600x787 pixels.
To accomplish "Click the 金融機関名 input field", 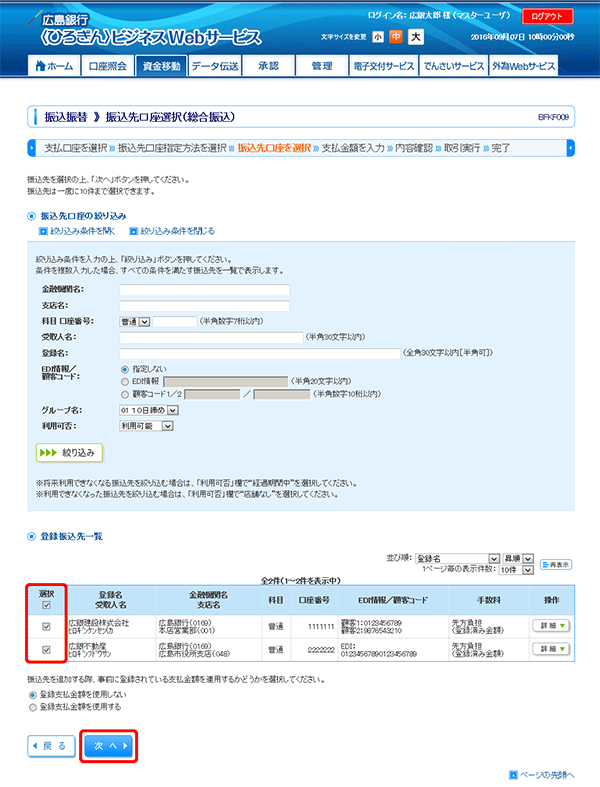I will [x=204, y=290].
